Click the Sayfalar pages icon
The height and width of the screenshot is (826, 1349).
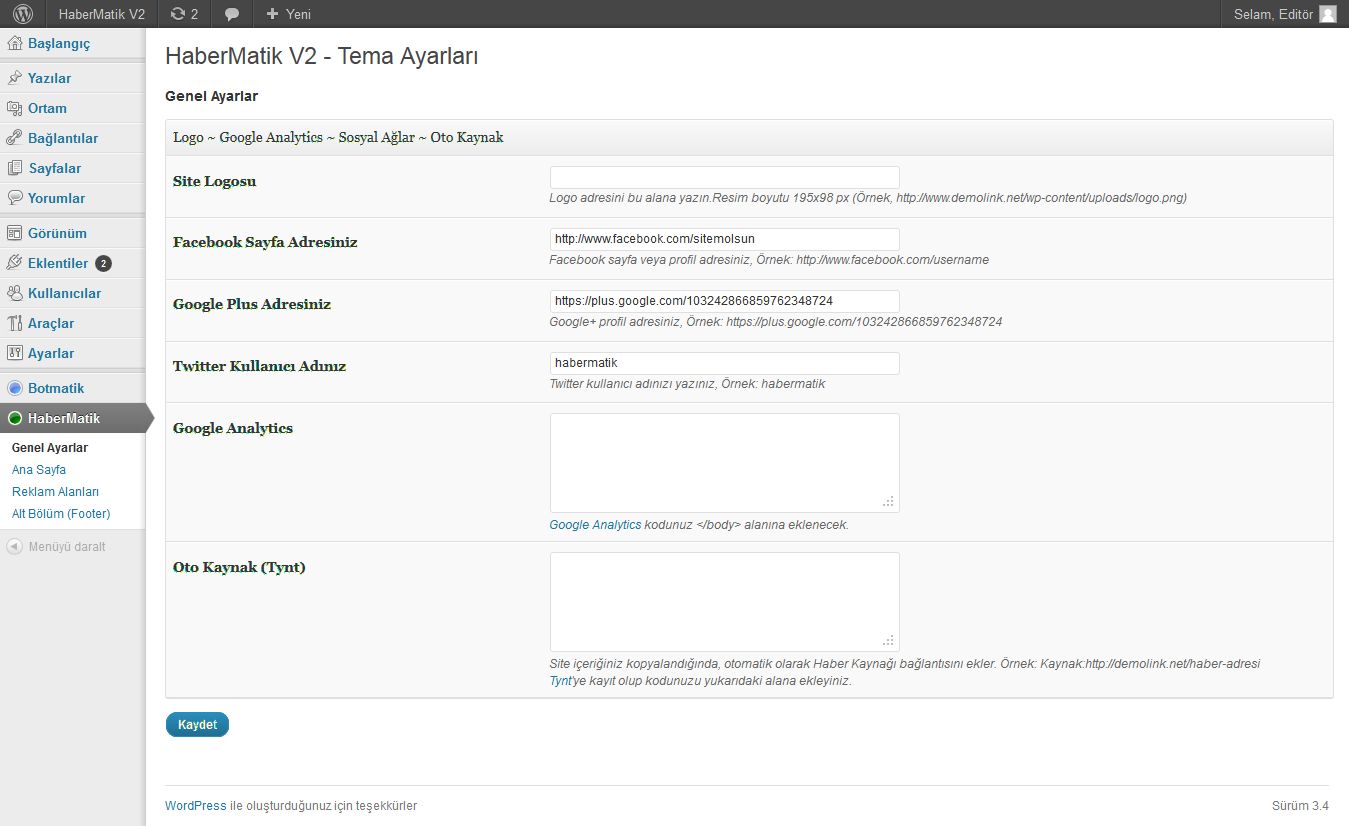coord(15,168)
